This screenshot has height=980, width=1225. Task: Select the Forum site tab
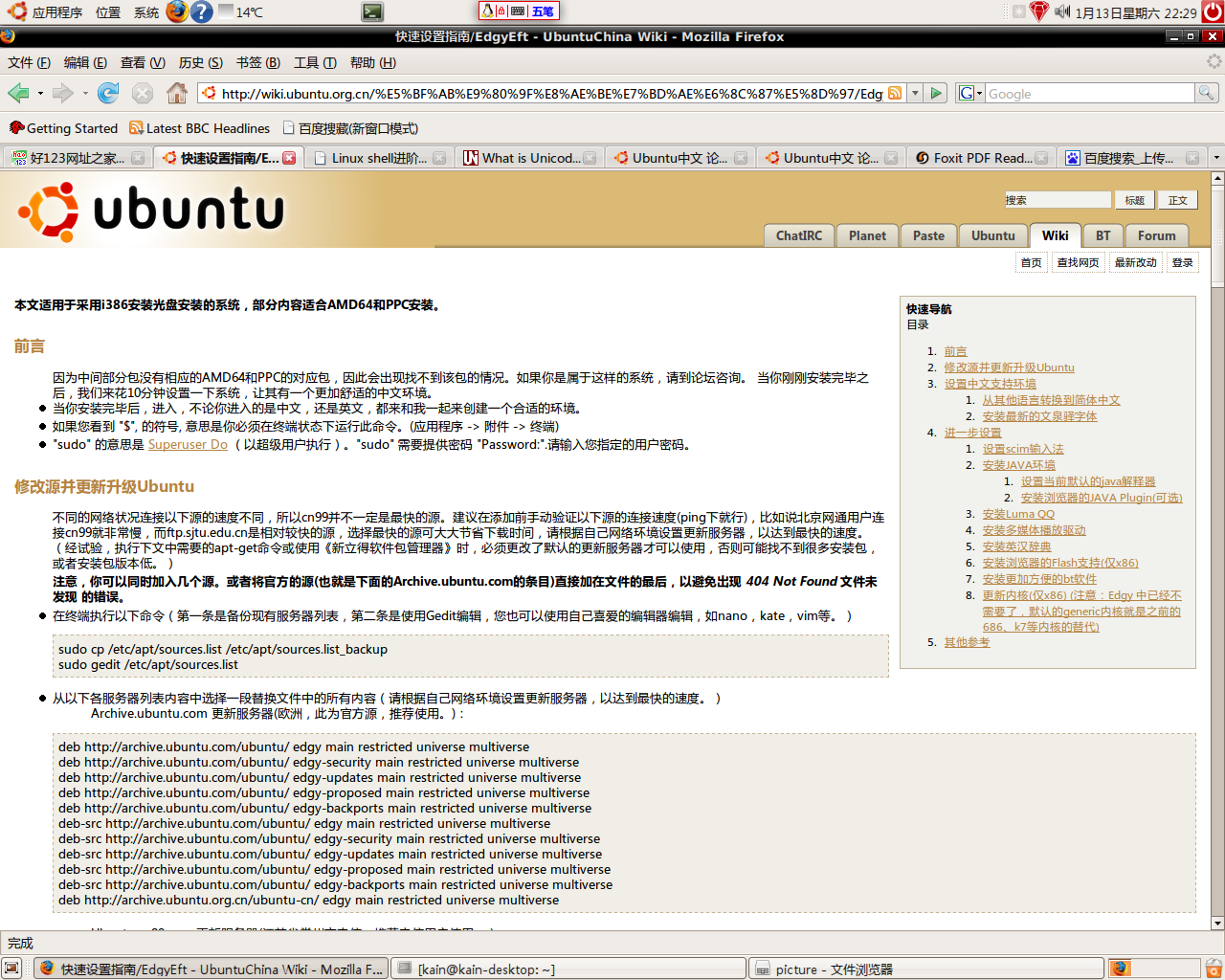[1157, 235]
